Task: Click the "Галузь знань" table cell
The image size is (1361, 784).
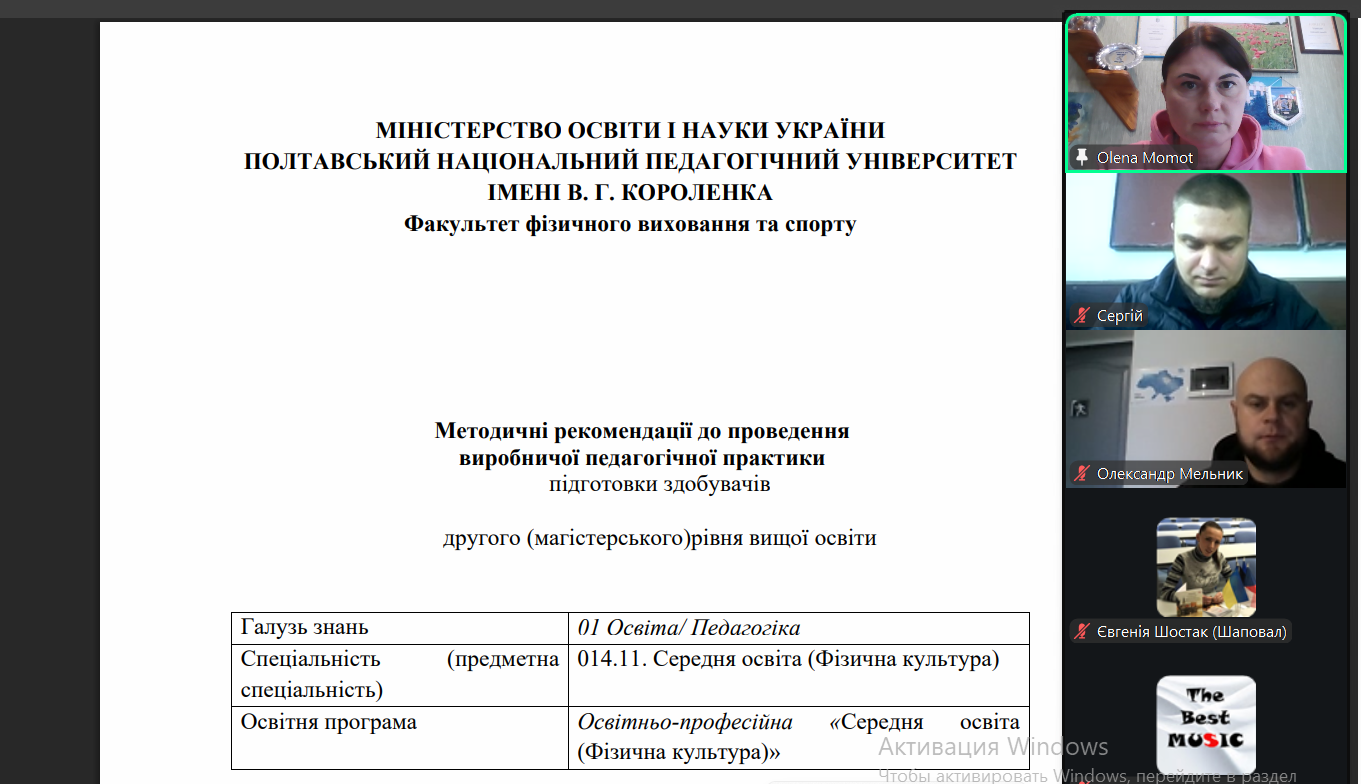Action: pyautogui.click(x=305, y=628)
